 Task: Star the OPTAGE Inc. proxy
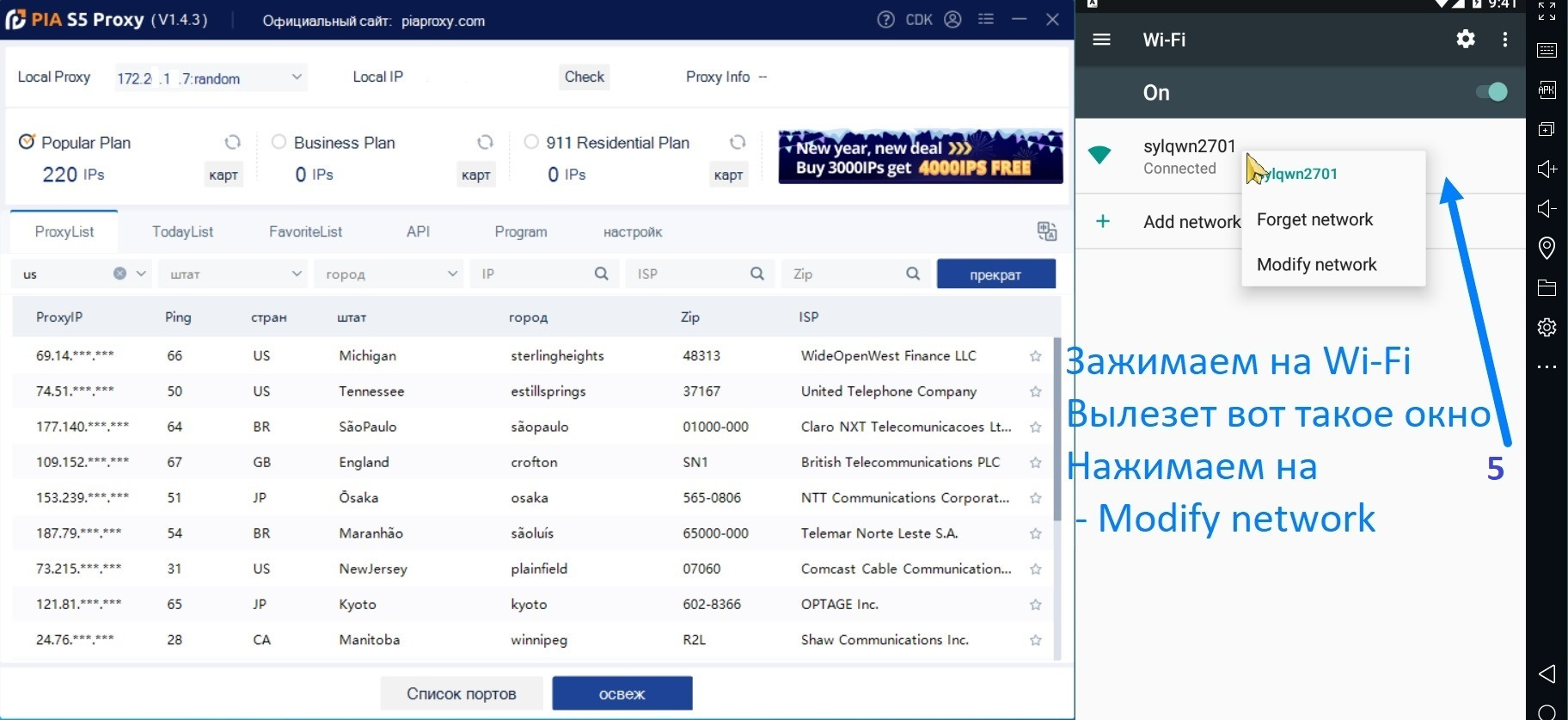pyautogui.click(x=1035, y=605)
